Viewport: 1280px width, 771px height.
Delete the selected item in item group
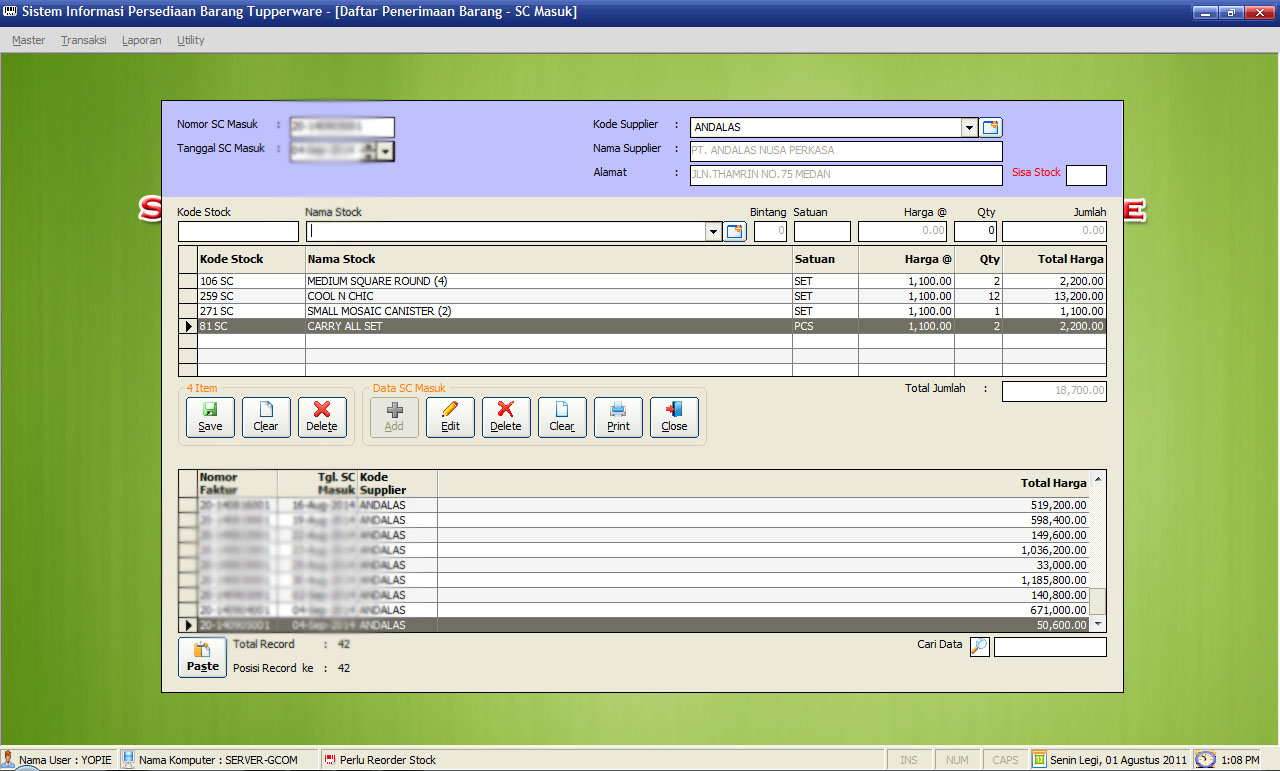(322, 417)
